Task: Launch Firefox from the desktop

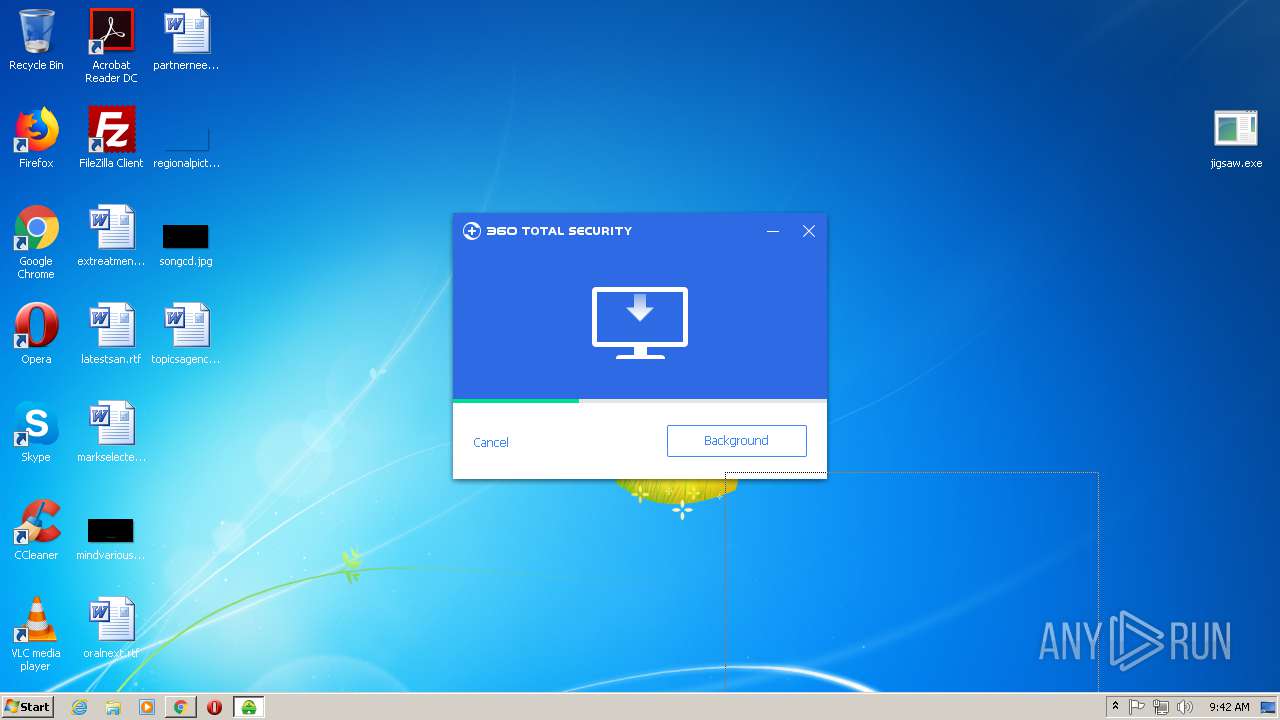Action: click(x=36, y=138)
